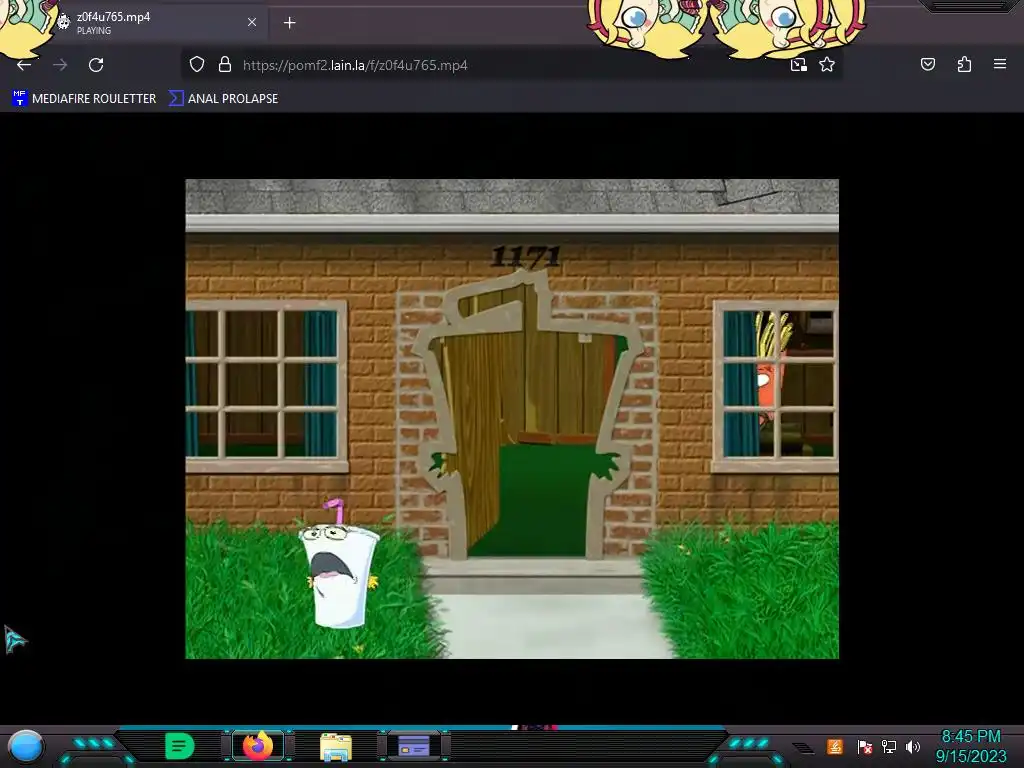The width and height of the screenshot is (1024, 768).
Task: Reload the page with the refresh icon
Action: (x=96, y=65)
